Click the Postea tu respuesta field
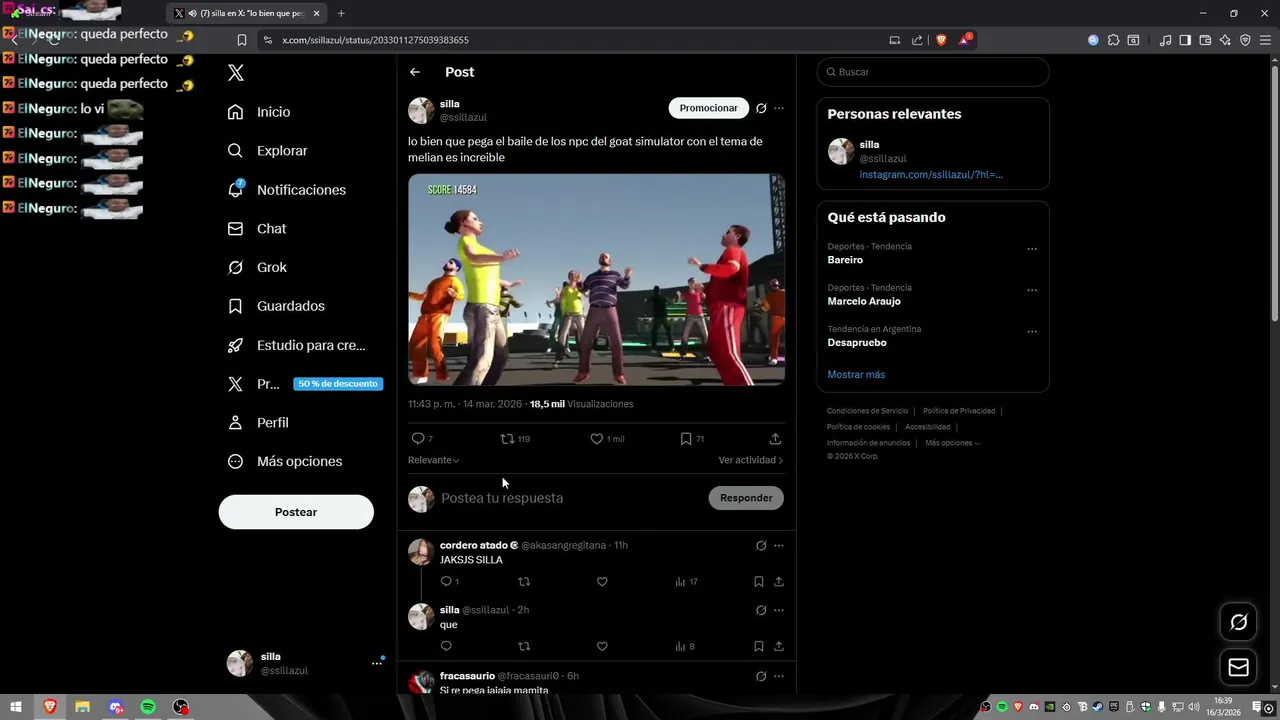Viewport: 1280px width, 720px height. tap(570, 498)
